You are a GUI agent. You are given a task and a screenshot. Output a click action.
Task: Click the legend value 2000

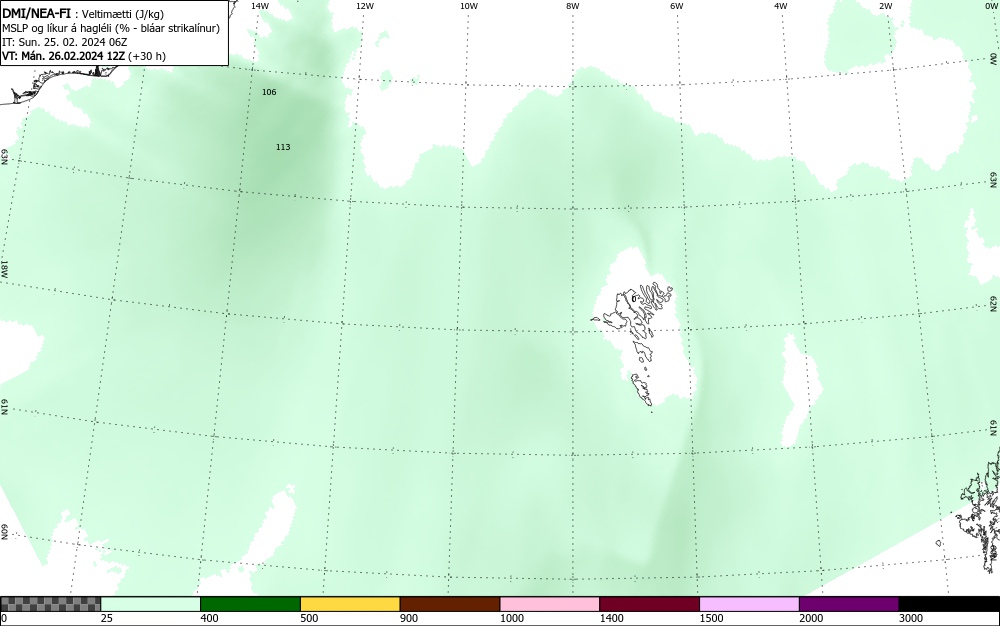coord(811,618)
